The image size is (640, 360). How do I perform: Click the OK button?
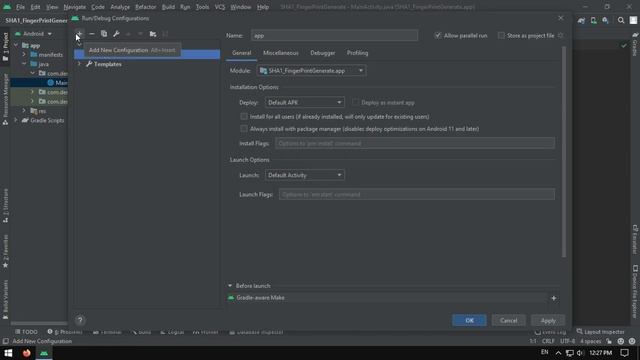point(469,320)
